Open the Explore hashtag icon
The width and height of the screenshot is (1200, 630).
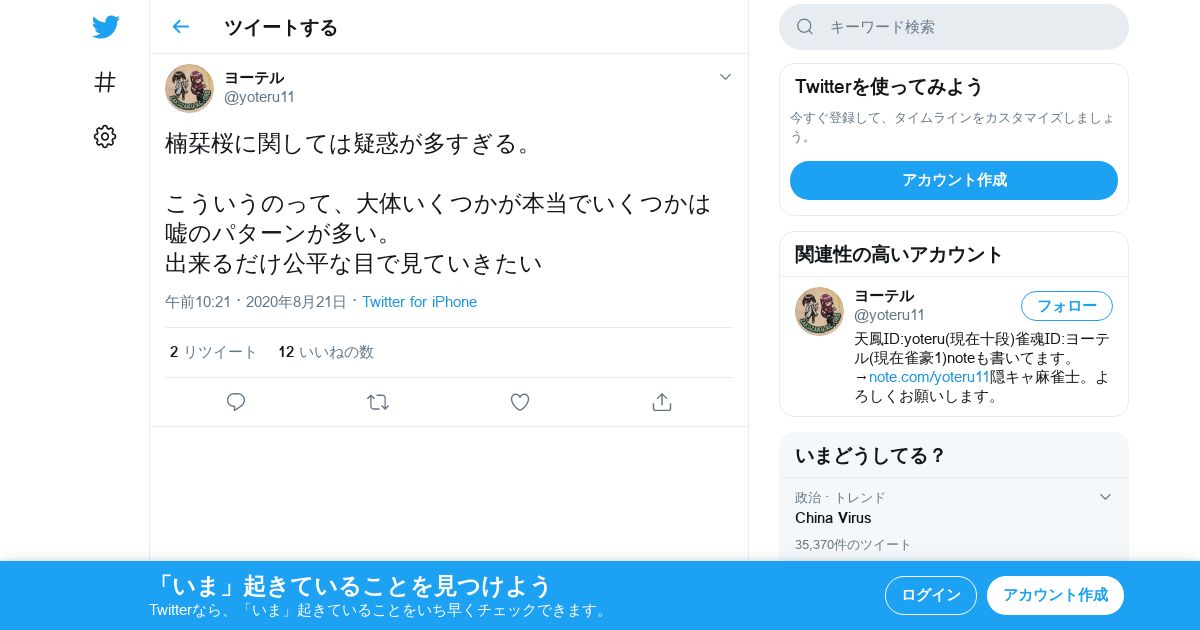pos(105,82)
